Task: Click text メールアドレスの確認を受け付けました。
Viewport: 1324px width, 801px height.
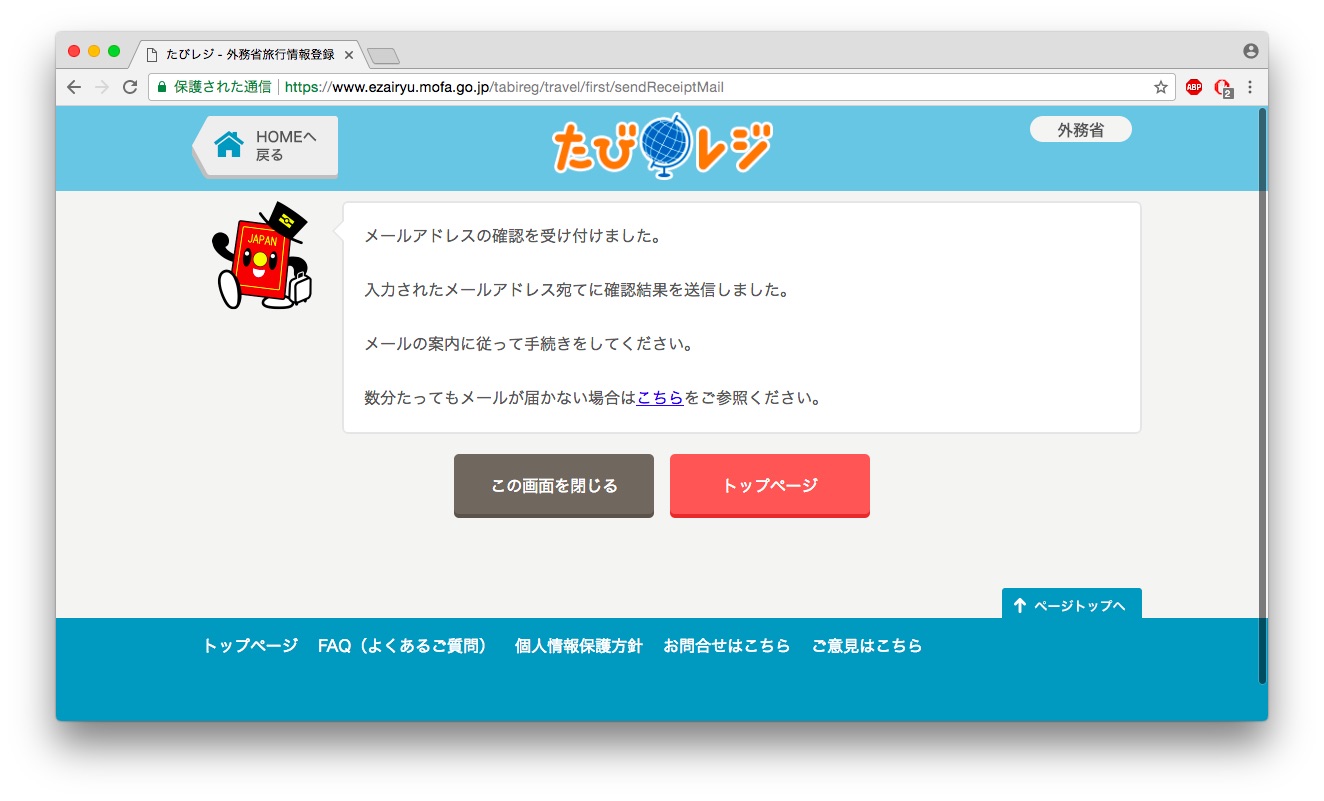Action: coord(513,237)
